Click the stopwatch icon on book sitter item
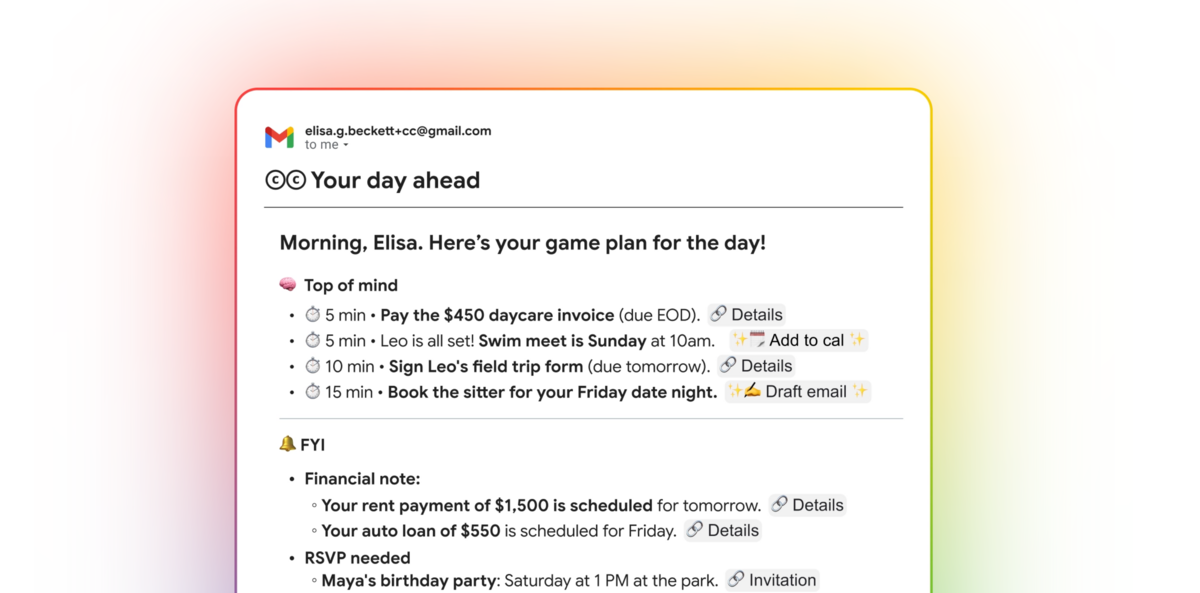 [x=313, y=392]
